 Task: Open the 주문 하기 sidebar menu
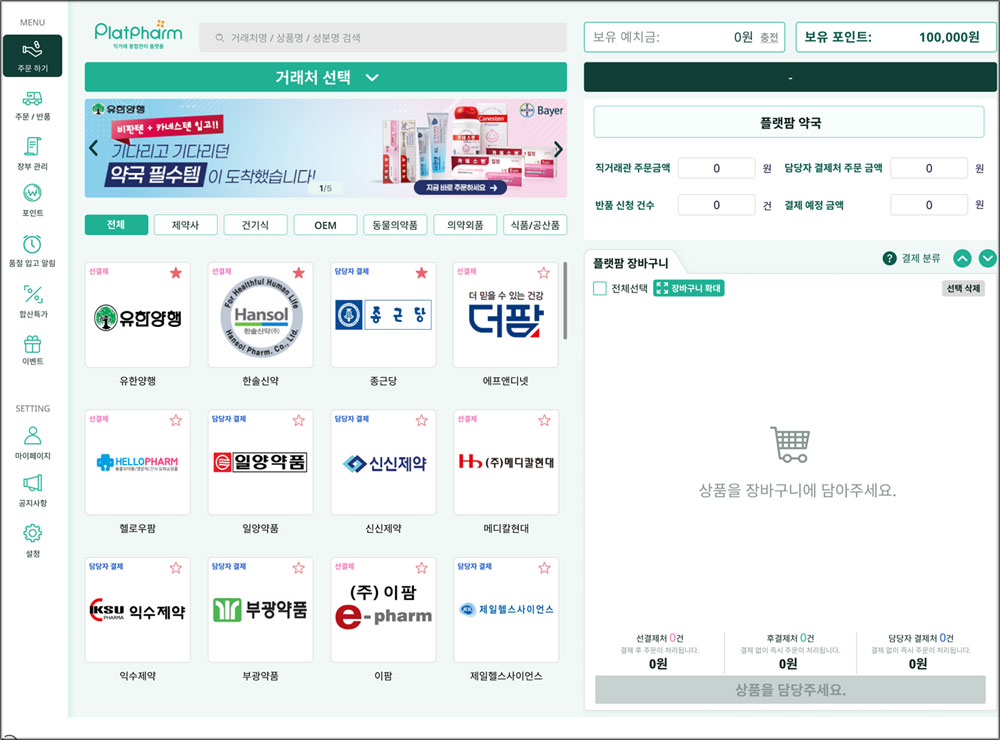tap(33, 56)
